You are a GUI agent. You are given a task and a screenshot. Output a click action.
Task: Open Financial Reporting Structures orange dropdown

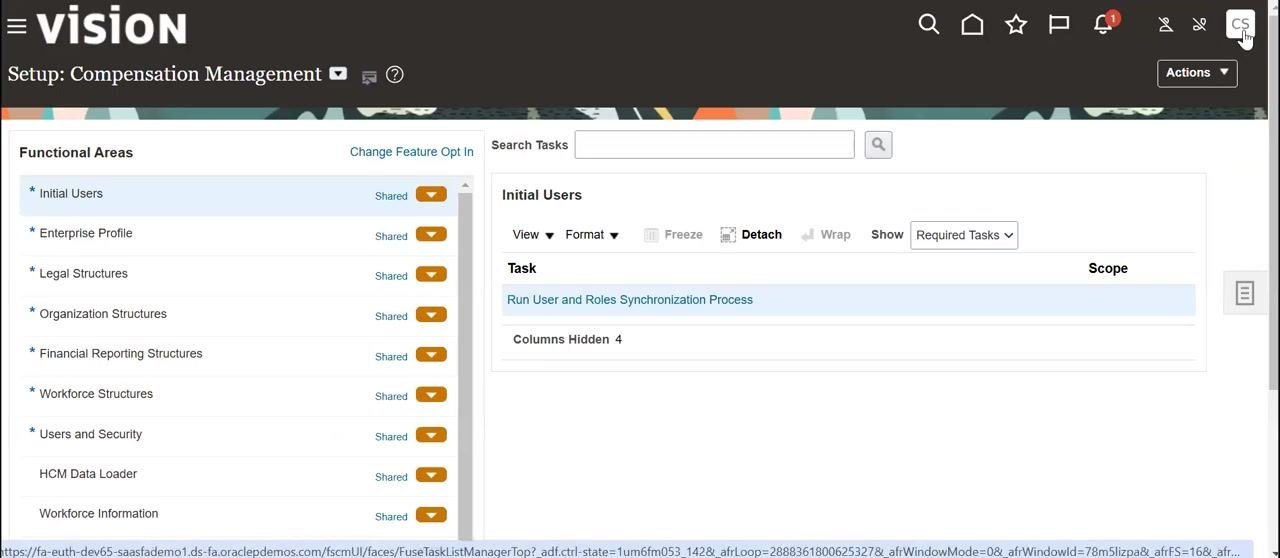point(431,354)
